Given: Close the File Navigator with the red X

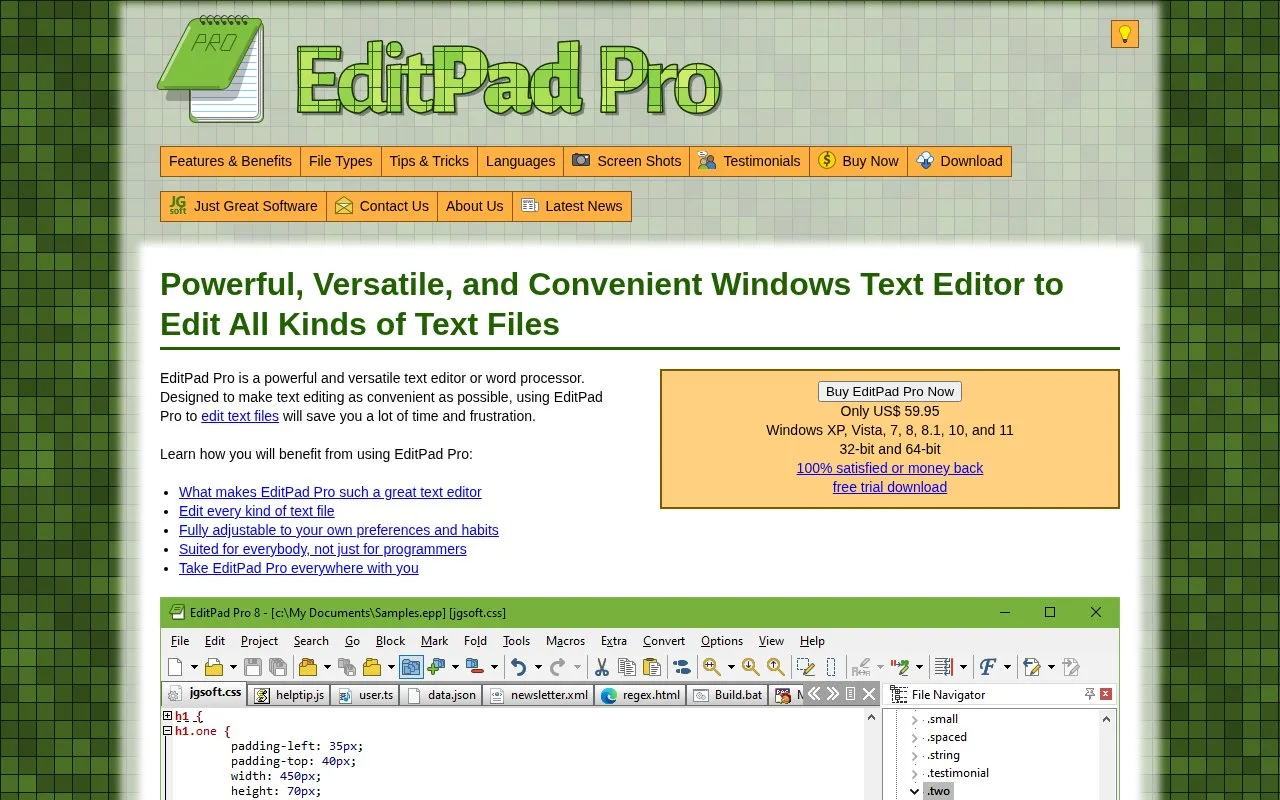Looking at the screenshot, I should click(x=1106, y=694).
